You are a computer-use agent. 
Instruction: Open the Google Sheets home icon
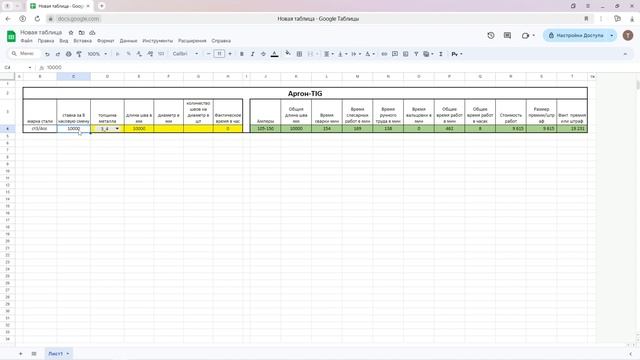11,36
